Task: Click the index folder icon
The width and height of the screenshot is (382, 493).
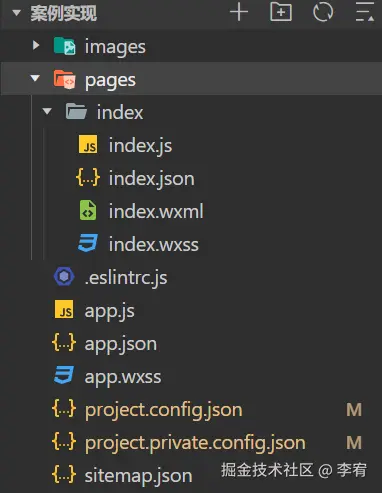Action: point(76,111)
